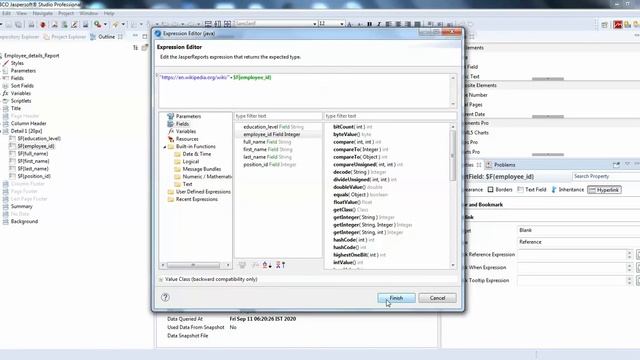The height and width of the screenshot is (360, 640).
Task: Choose getClass() method
Action: click(x=350, y=210)
